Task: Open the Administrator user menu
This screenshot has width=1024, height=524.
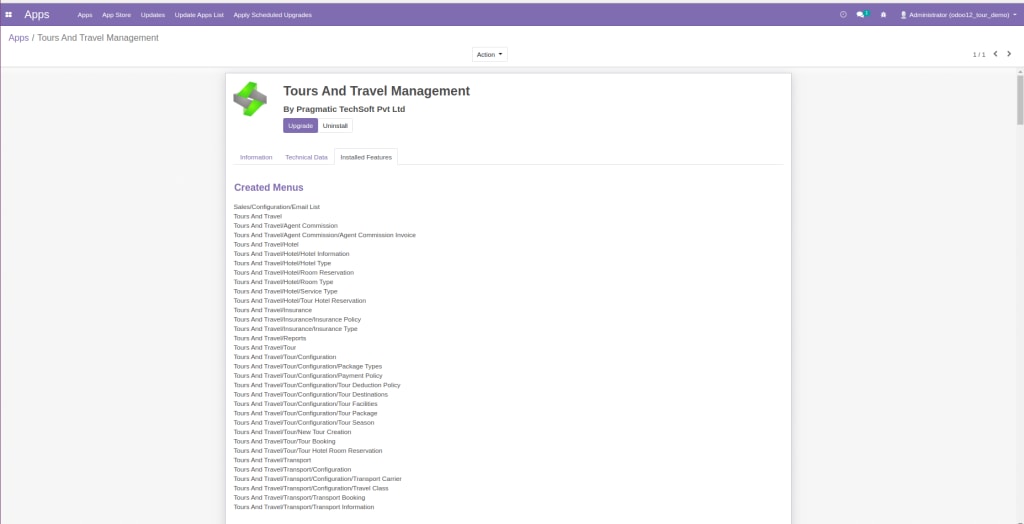Action: click(958, 14)
